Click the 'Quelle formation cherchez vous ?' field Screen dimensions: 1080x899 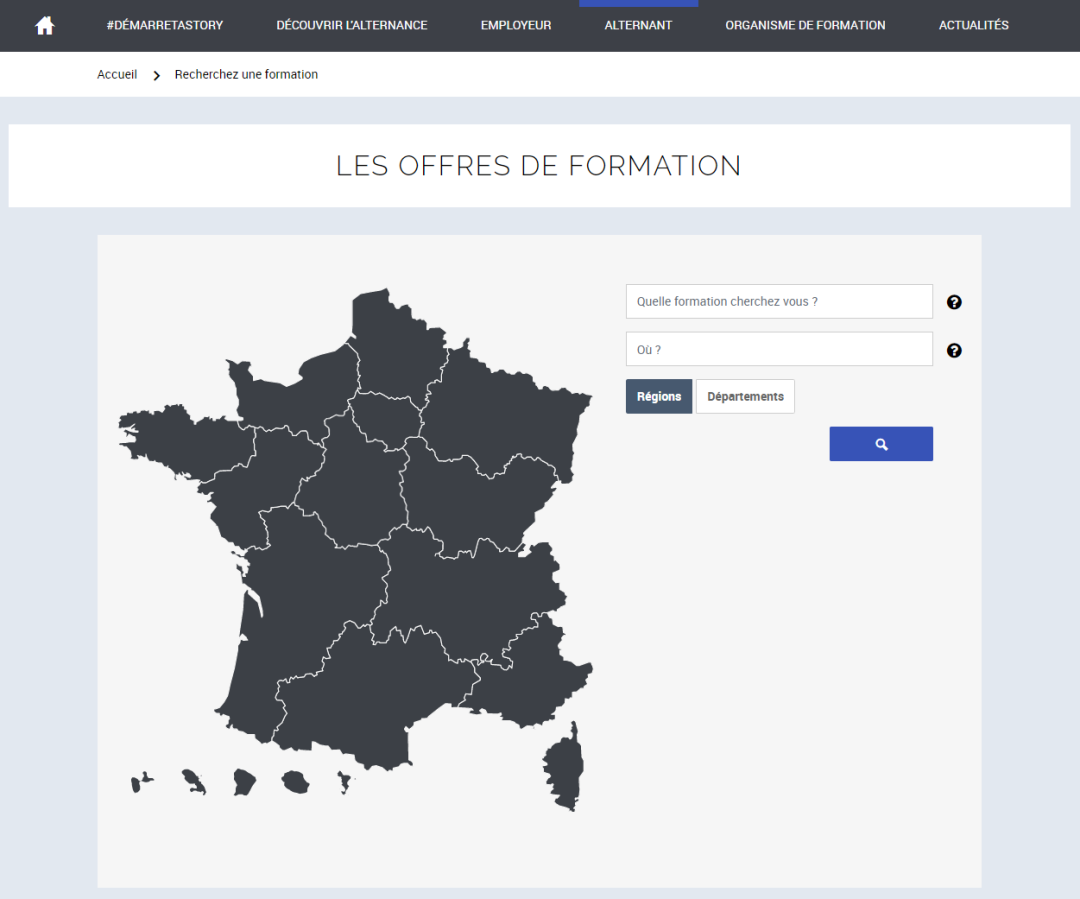pos(779,302)
